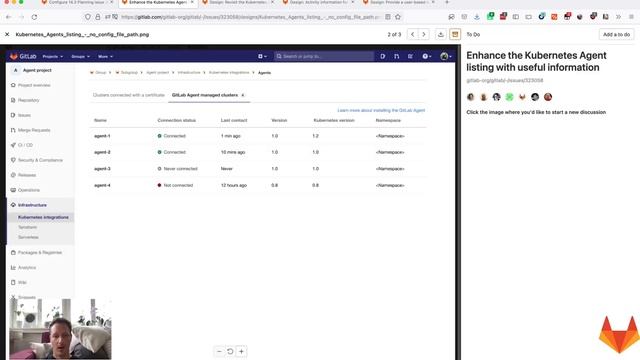640x360 pixels.
Task: Close the design image viewer
Action: 7,35
